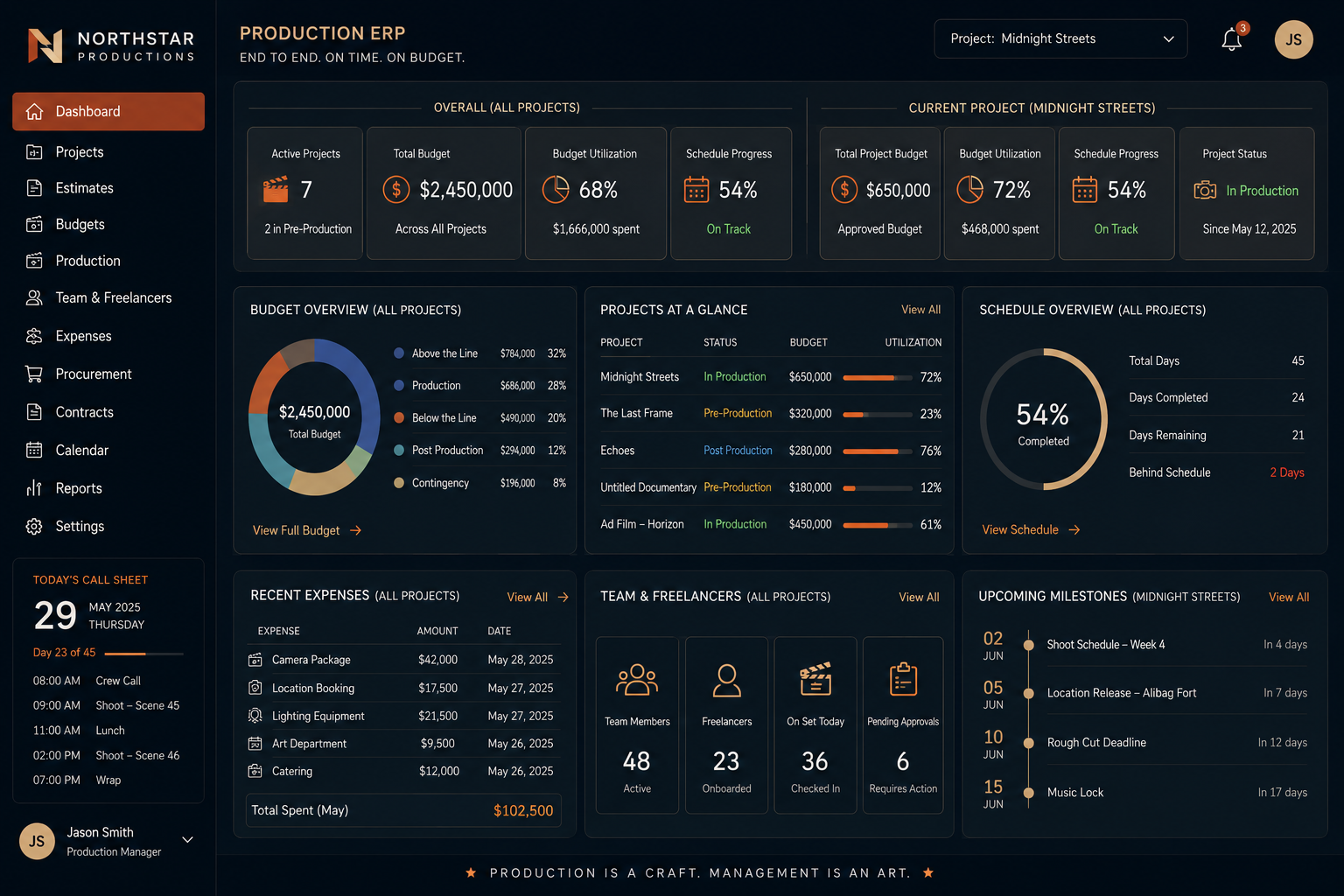Screen dimensions: 1344x896
Task: Click the 68% Budget Utilization pie icon
Action: pyautogui.click(x=556, y=189)
